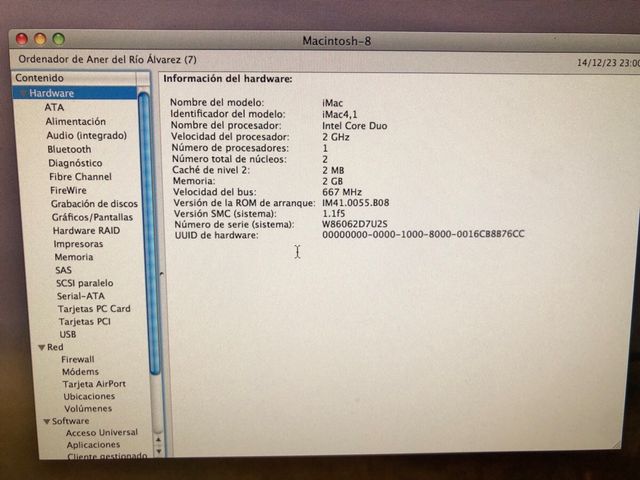
Task: Open the Bluetooth section
Action: pos(69,149)
